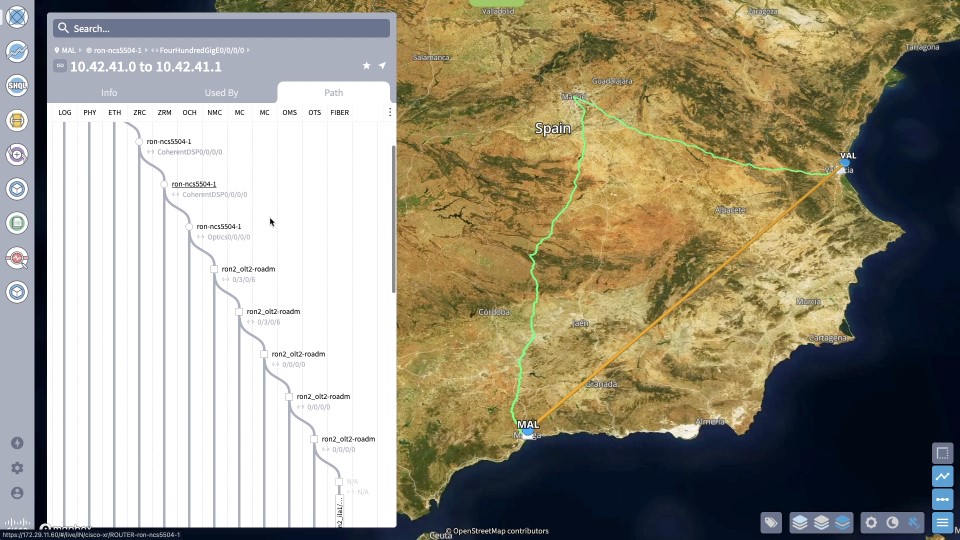The image size is (960, 540).
Task: Click the MAL site marker on map
Action: (528, 431)
